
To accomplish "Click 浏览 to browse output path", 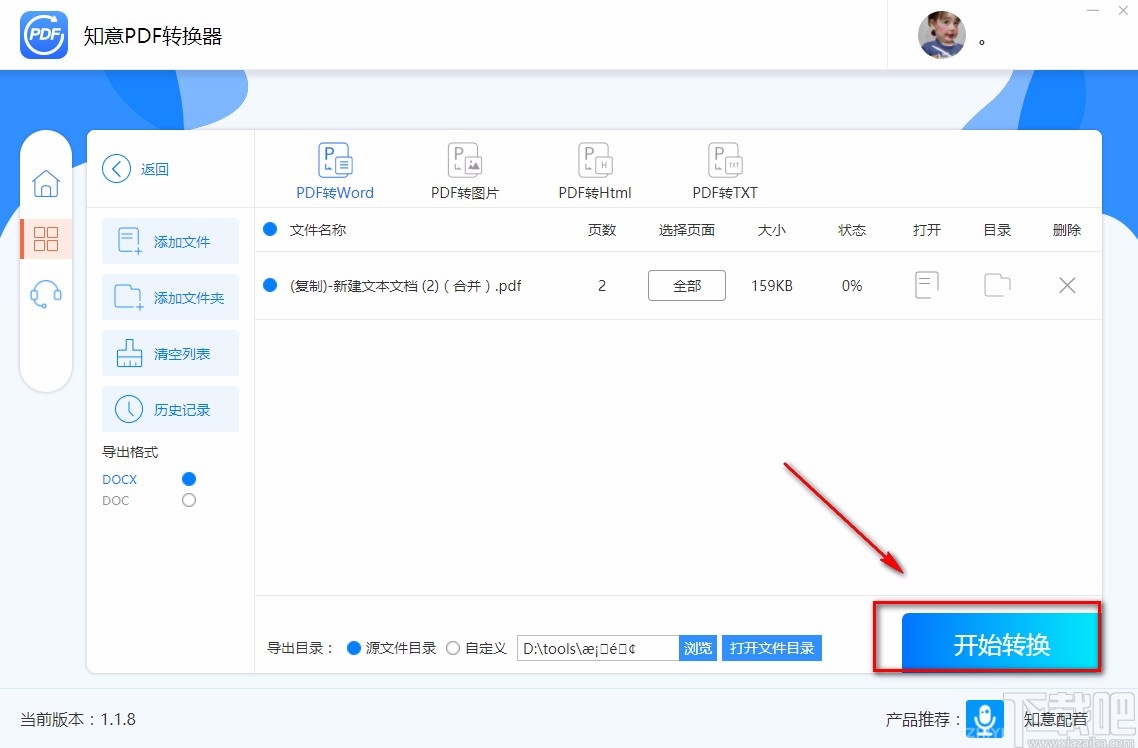I will click(x=697, y=647).
